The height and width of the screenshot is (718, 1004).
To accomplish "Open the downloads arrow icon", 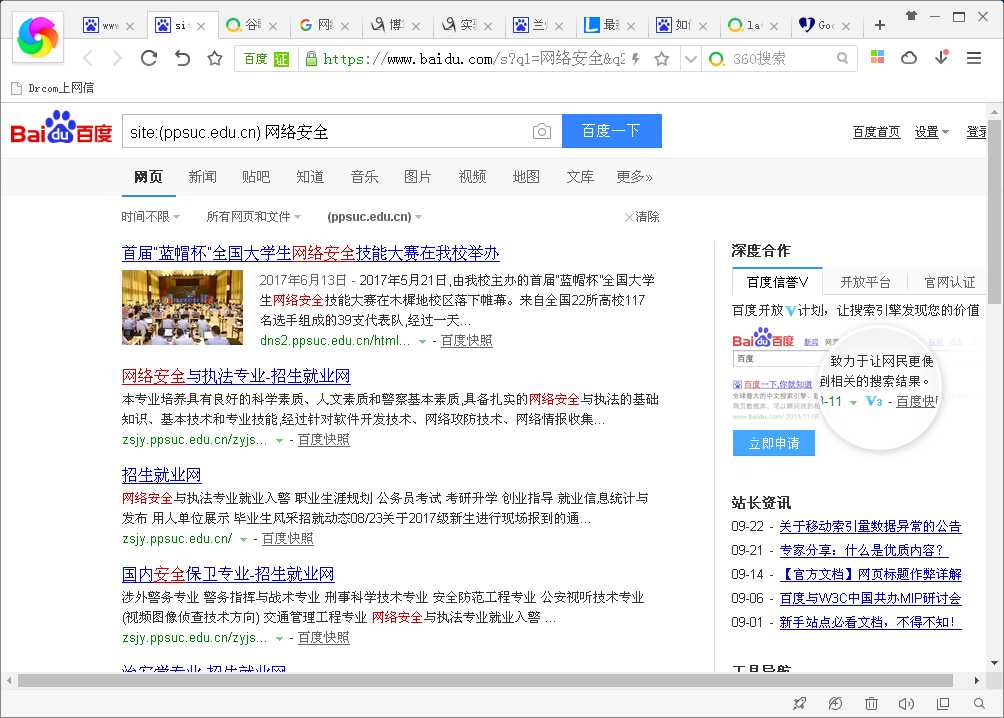I will pos(941,57).
